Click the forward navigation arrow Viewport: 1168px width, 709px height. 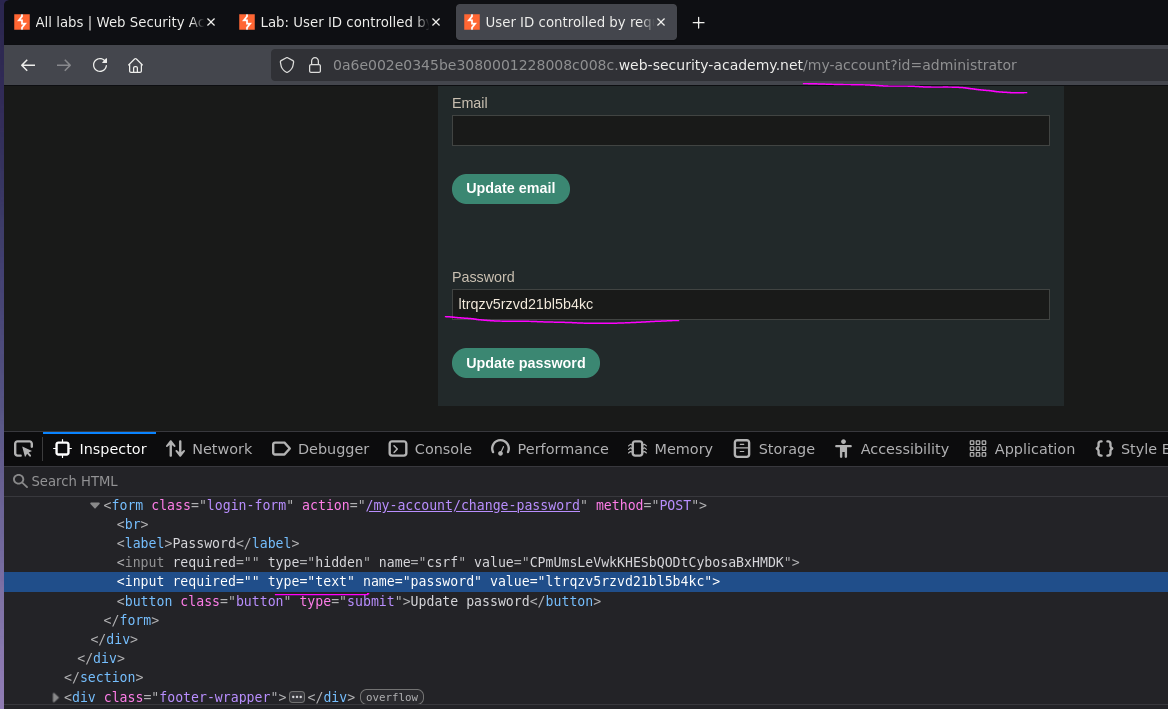click(x=64, y=66)
